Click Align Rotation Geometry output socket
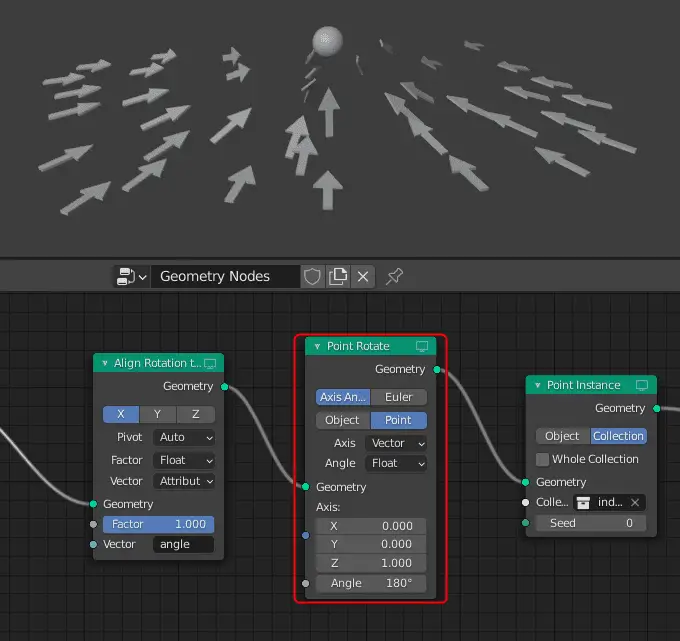This screenshot has width=680, height=641. pyautogui.click(x=225, y=386)
